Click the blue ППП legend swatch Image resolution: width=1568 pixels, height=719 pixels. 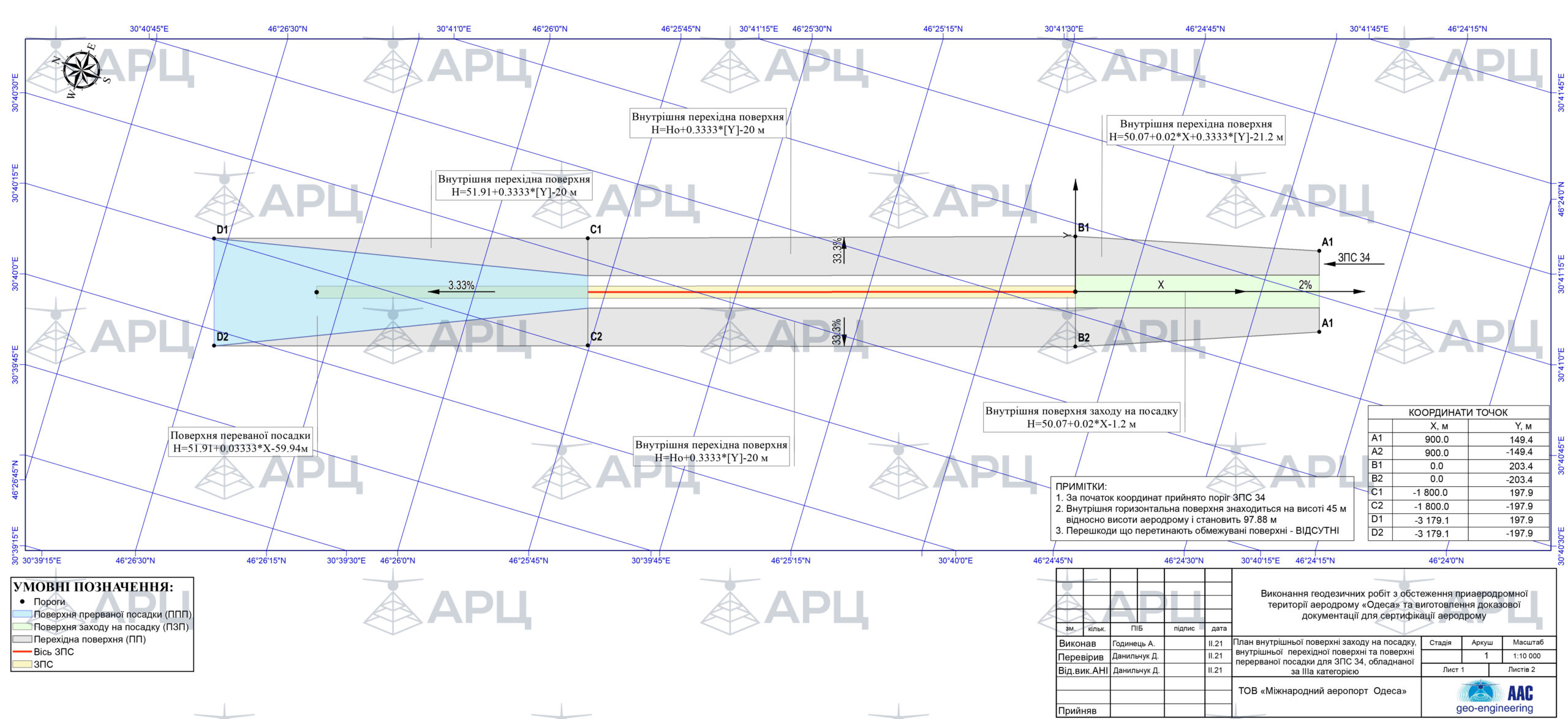(22, 614)
